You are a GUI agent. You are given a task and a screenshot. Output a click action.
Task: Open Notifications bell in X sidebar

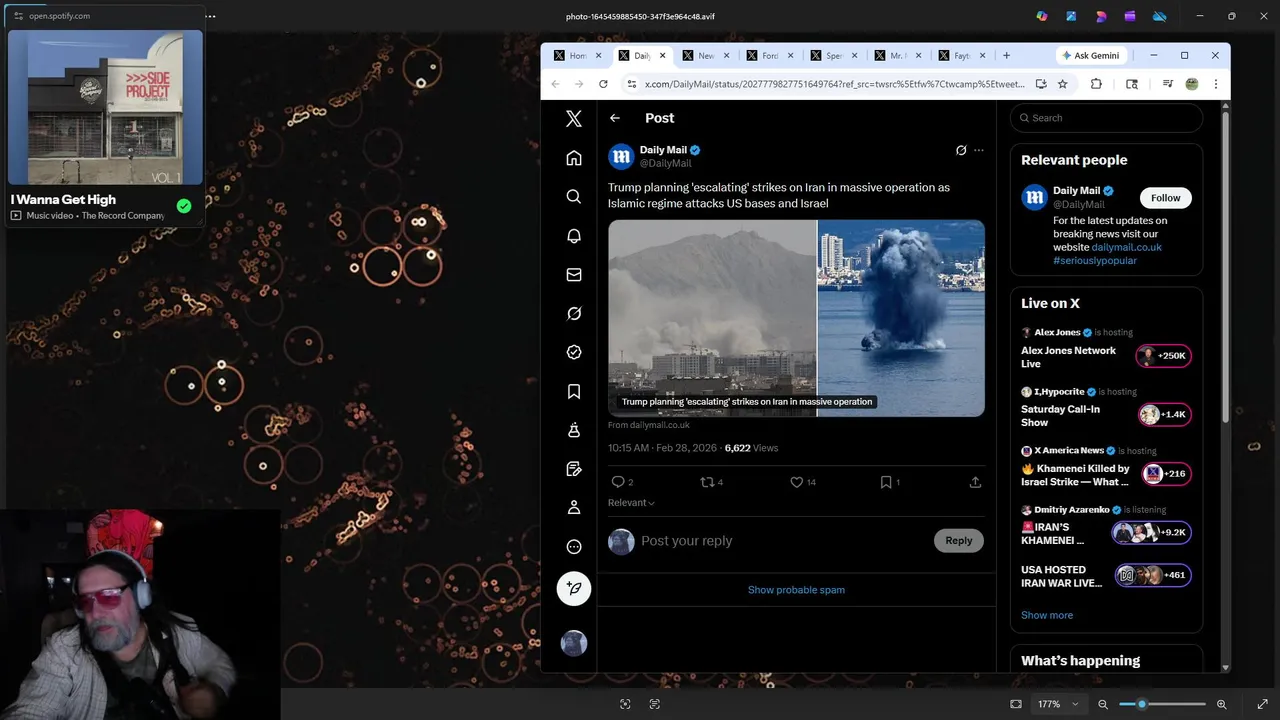tap(574, 236)
